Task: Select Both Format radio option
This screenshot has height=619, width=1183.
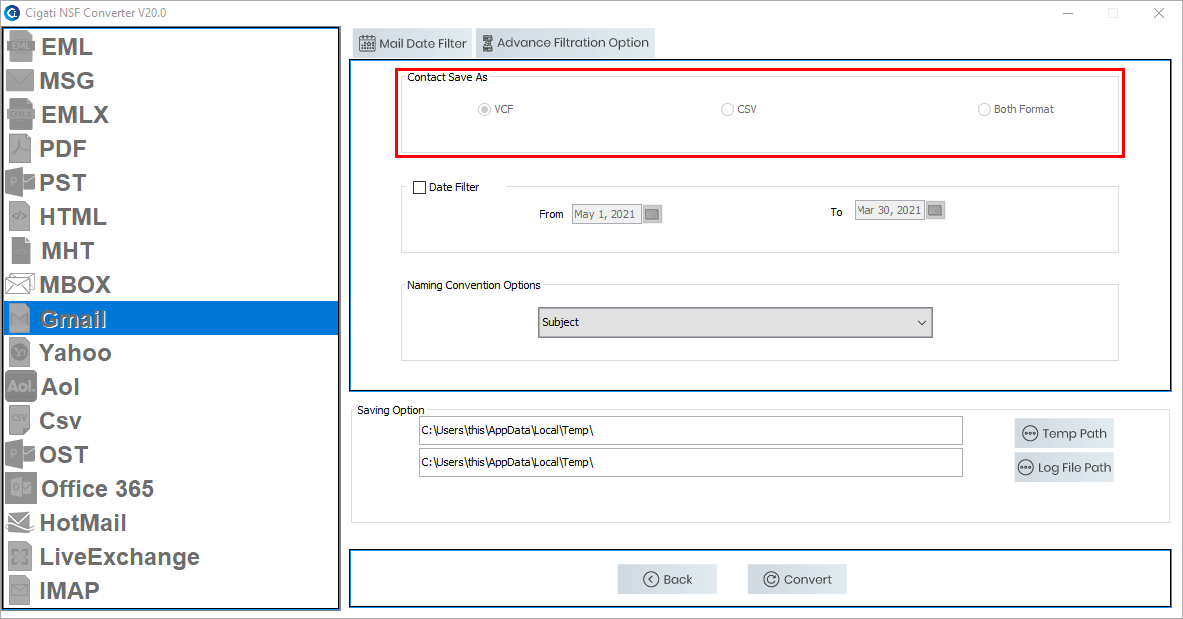Action: pos(984,109)
